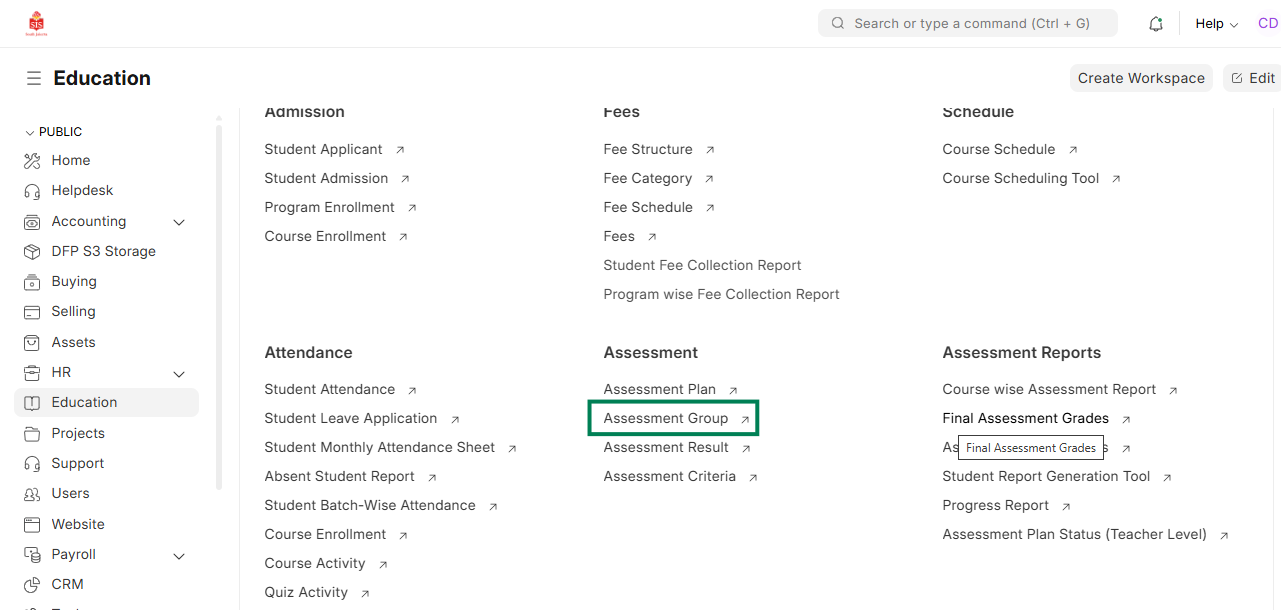Open the notifications bell icon
The image size is (1281, 610).
click(1156, 24)
